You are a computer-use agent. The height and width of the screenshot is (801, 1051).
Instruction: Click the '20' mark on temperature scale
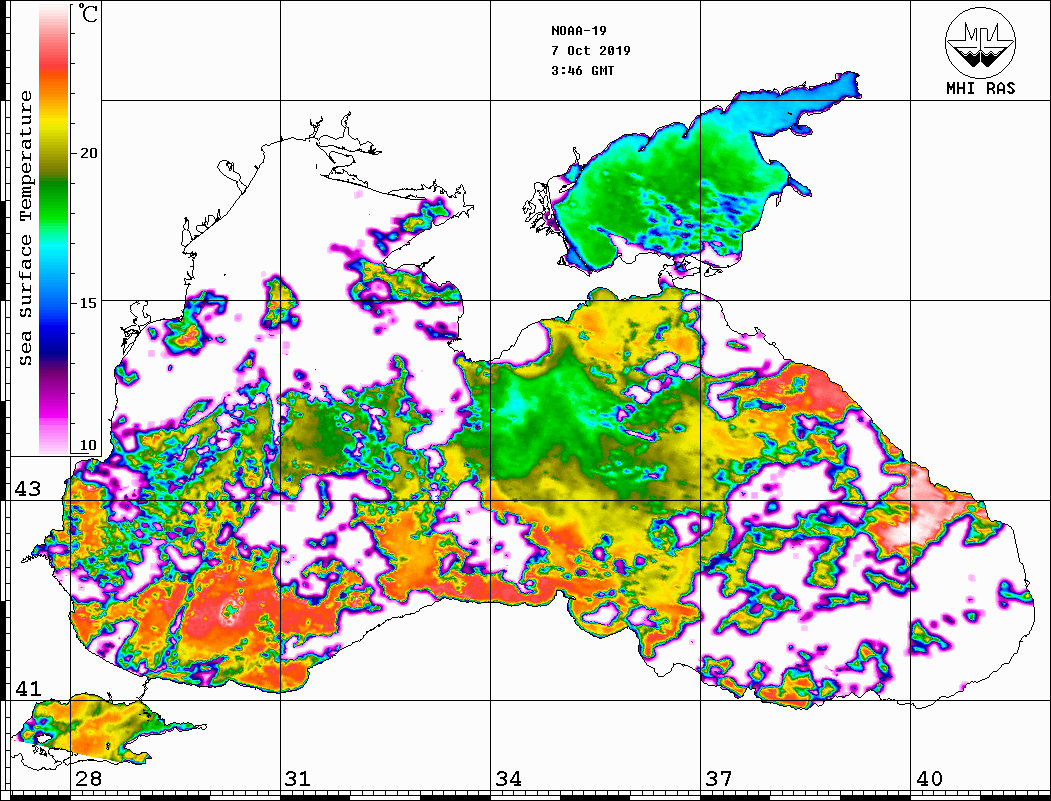[88, 153]
